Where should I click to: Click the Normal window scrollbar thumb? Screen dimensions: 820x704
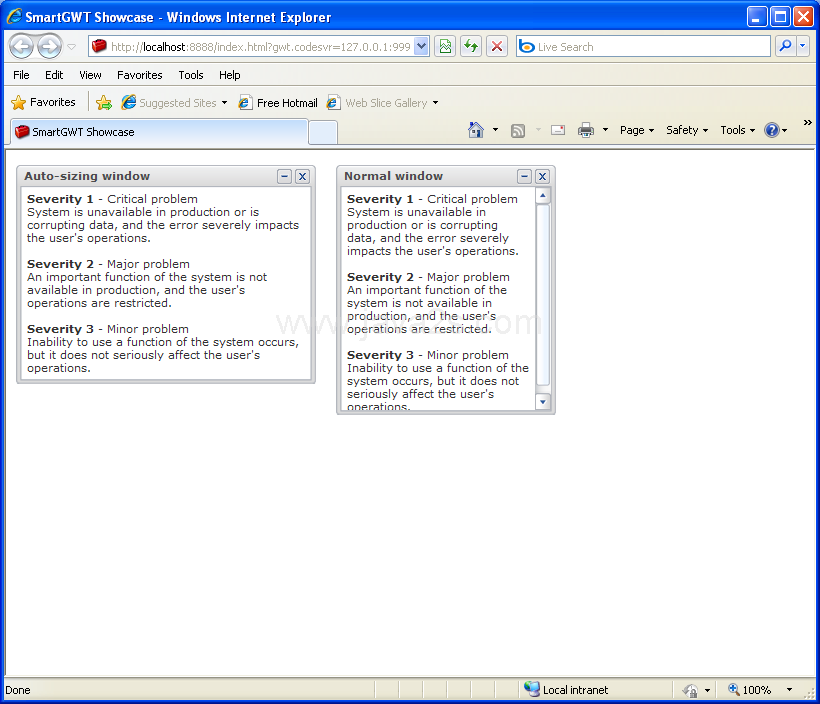tap(543, 295)
